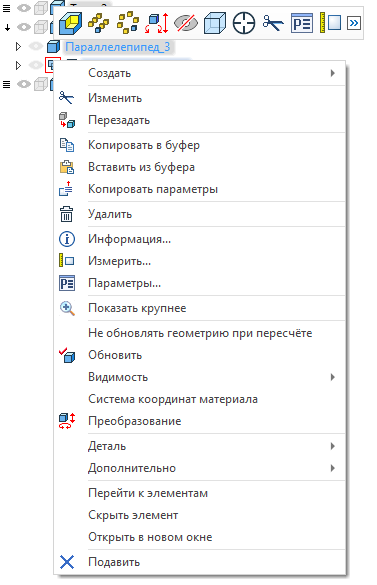Expand the tree node with red-outlined icon
The image size is (377, 585).
pyautogui.click(x=18, y=66)
